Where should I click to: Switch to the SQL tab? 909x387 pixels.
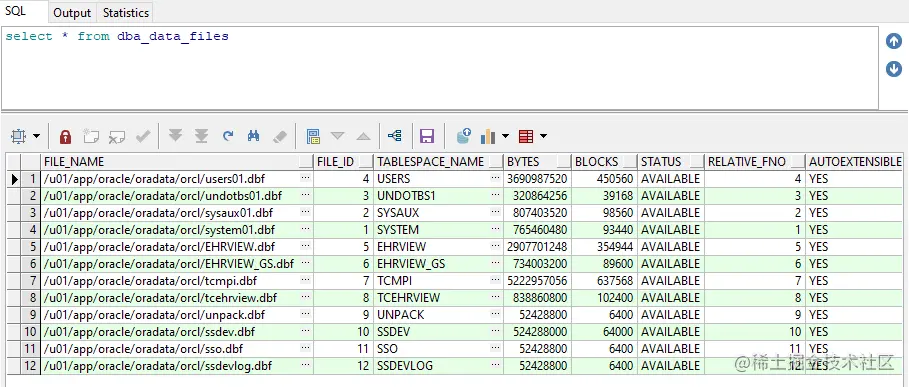[16, 11]
